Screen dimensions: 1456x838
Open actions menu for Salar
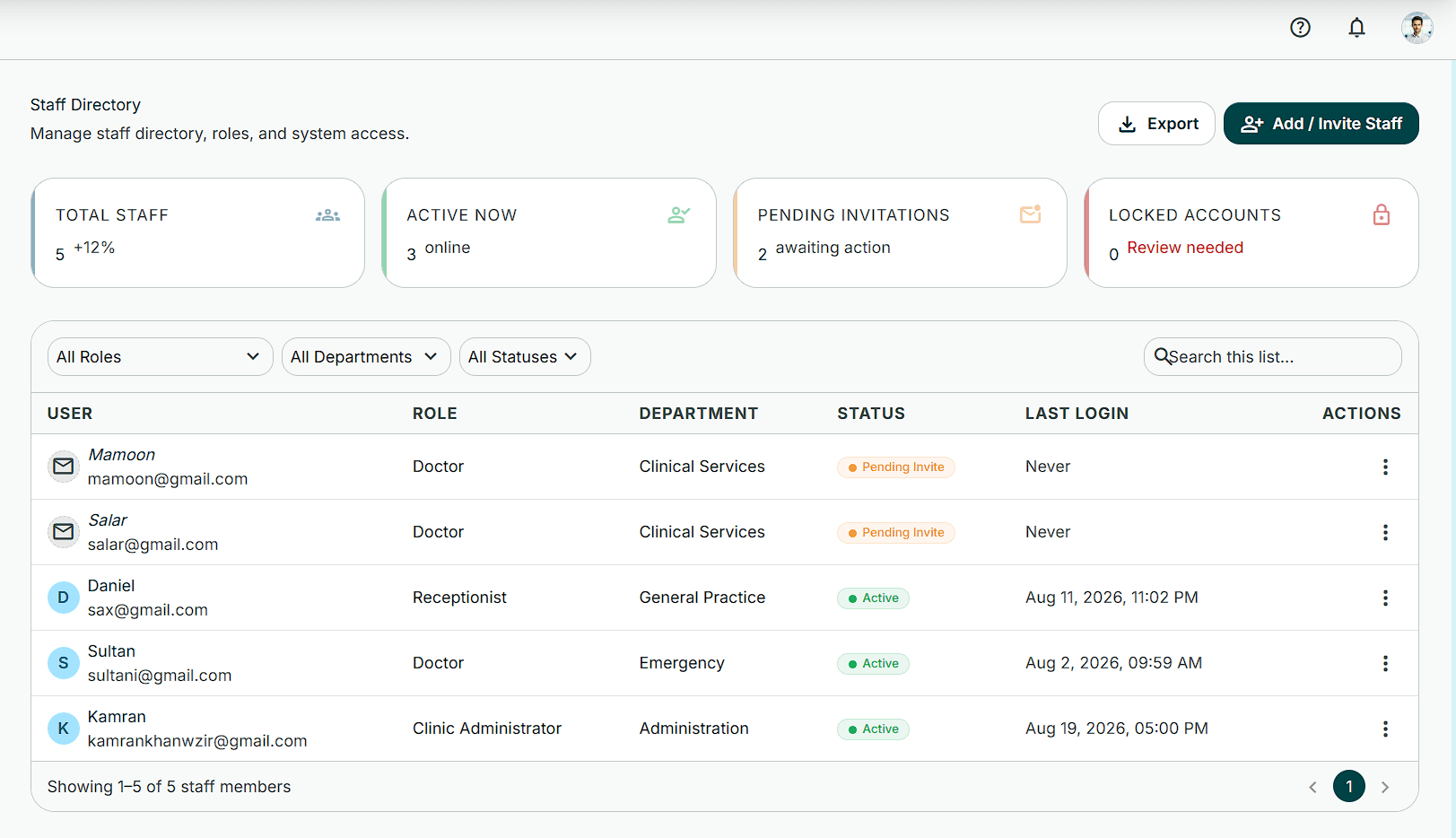tap(1385, 532)
